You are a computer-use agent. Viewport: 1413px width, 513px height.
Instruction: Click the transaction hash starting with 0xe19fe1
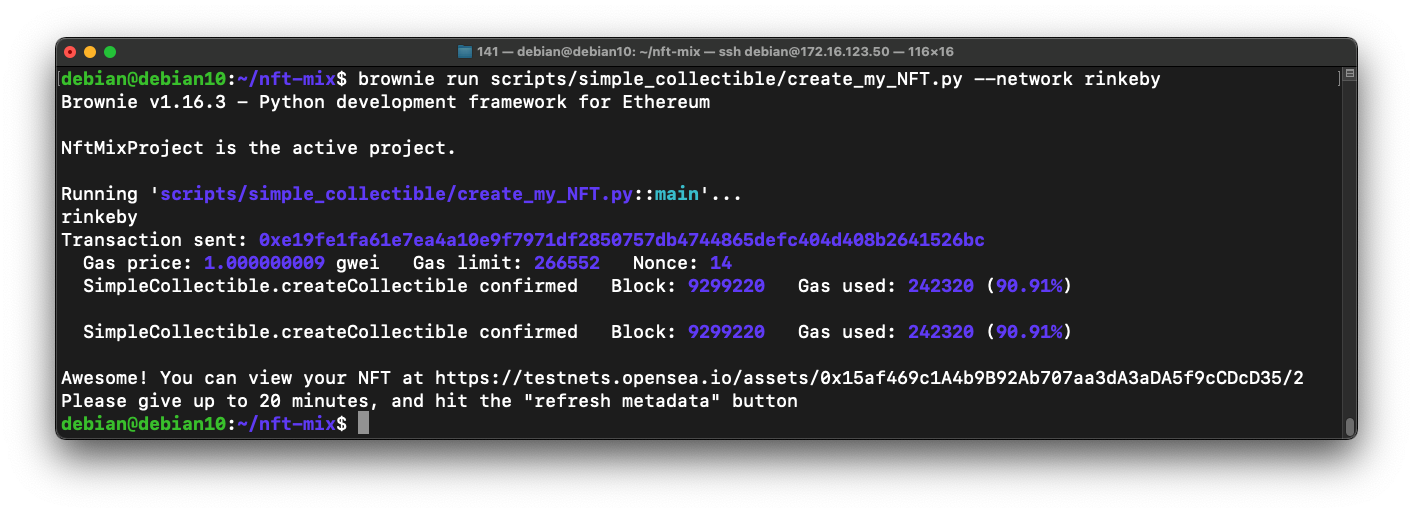[x=621, y=240]
